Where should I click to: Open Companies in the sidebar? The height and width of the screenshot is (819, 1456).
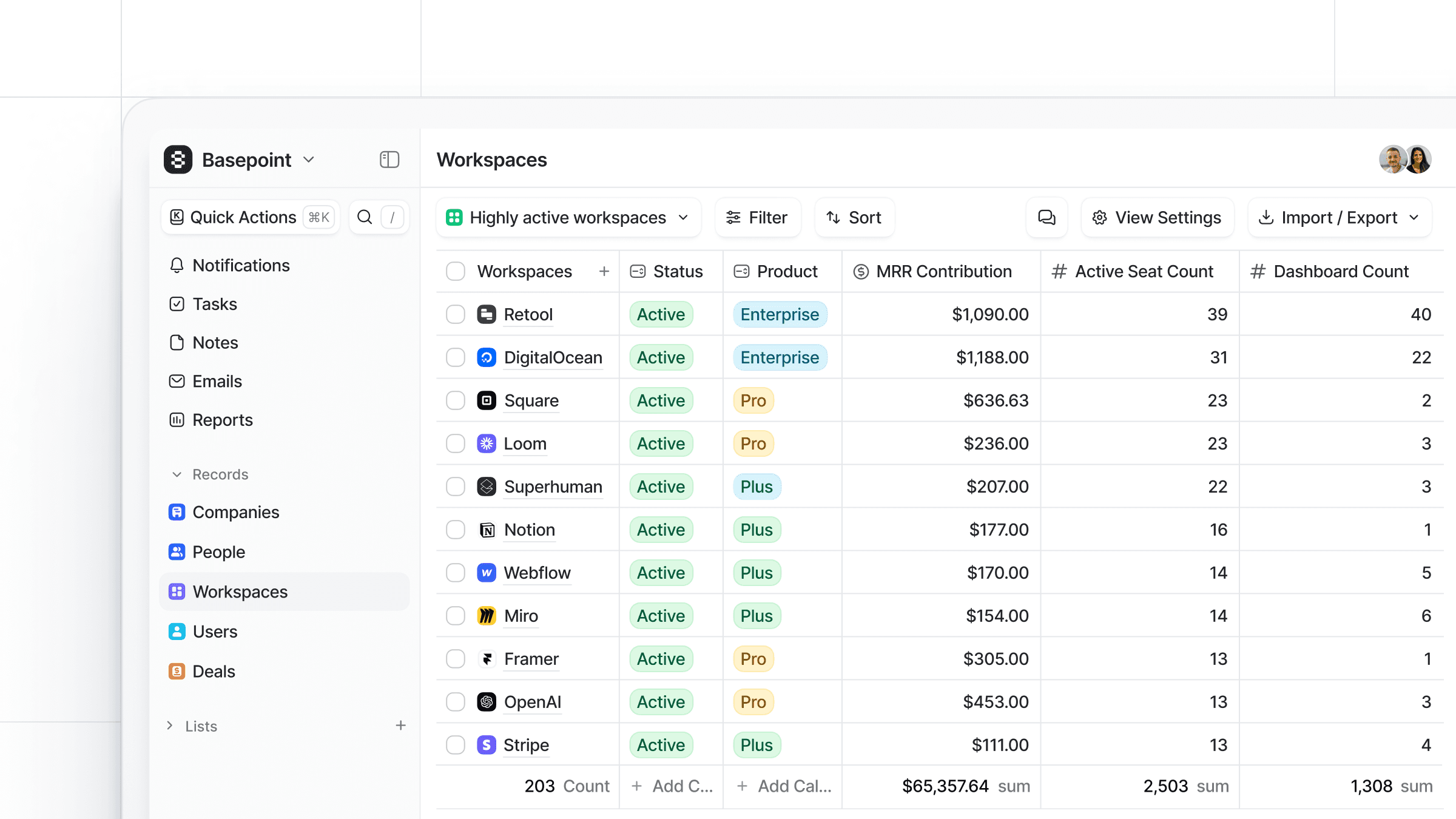click(x=235, y=513)
